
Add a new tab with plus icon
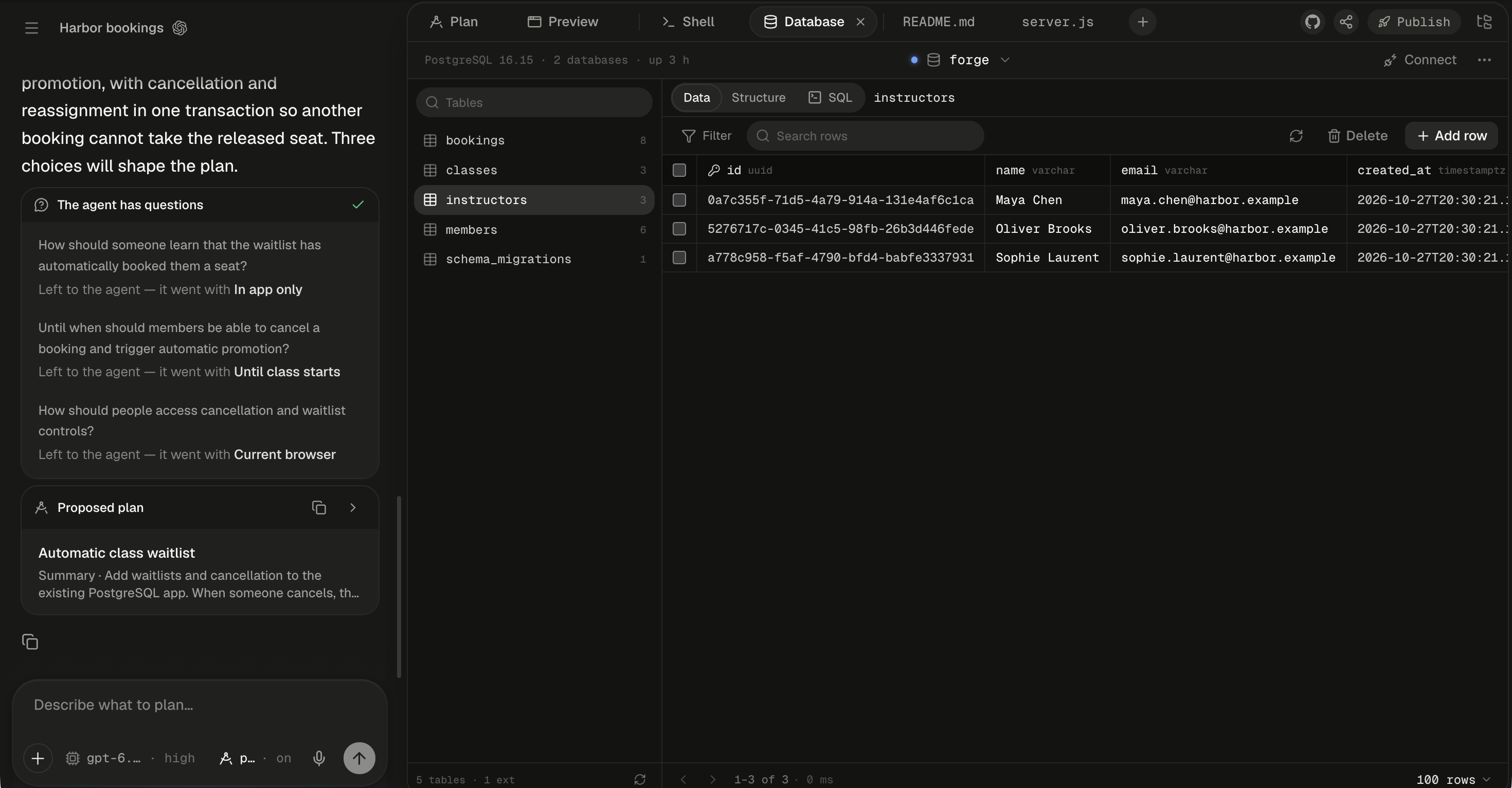point(1142,22)
